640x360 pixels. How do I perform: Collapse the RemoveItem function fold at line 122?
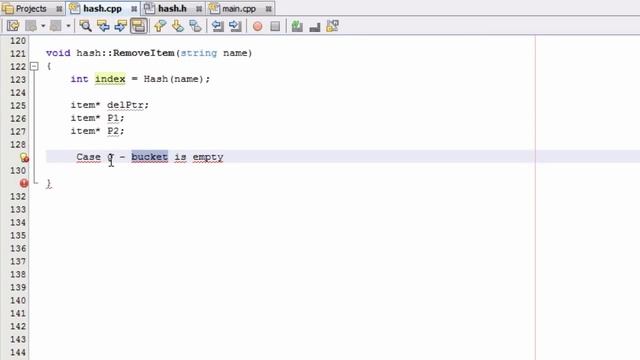[x=34, y=66]
